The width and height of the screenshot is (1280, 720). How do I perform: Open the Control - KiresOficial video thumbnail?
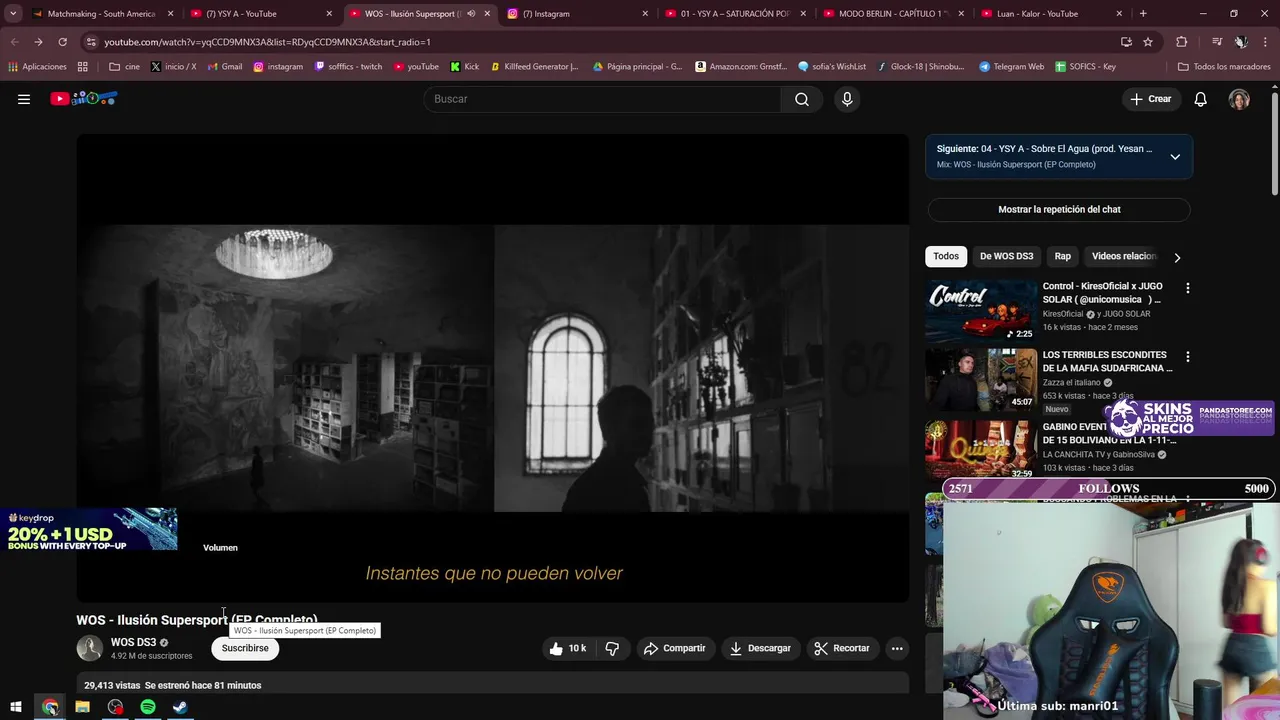click(981, 311)
